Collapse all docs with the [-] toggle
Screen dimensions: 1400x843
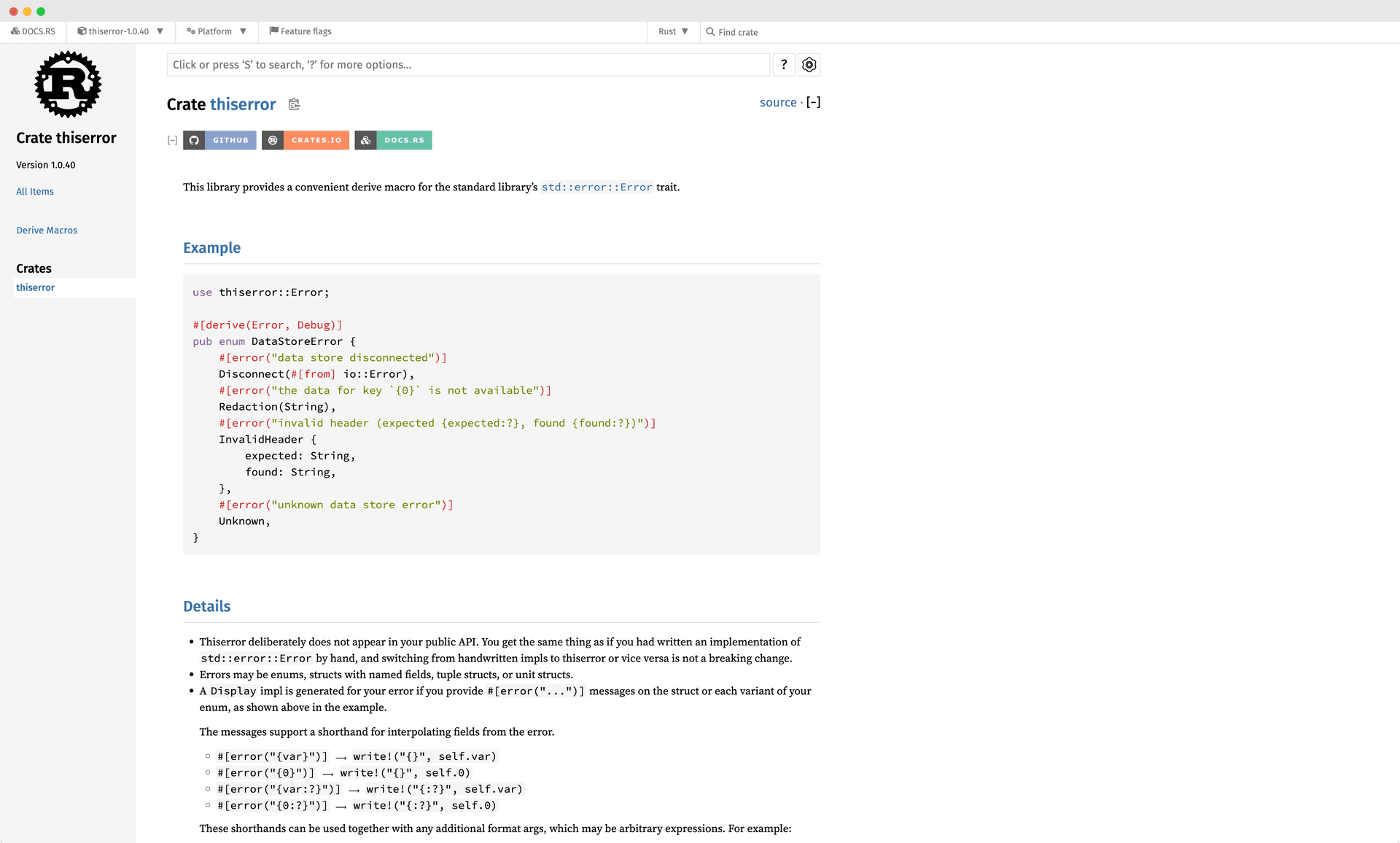pos(813,103)
